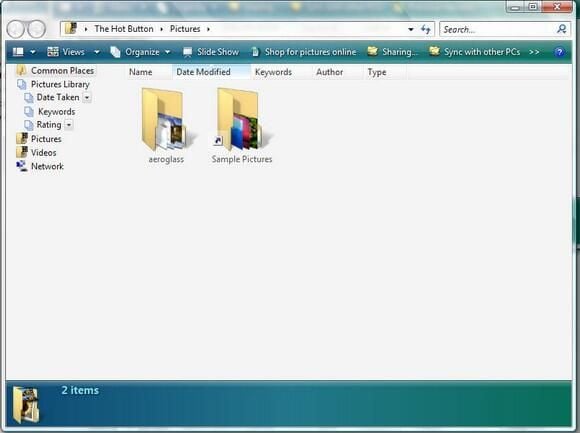Click the Videos folder icon in sidebar
The height and width of the screenshot is (433, 580).
point(22,152)
